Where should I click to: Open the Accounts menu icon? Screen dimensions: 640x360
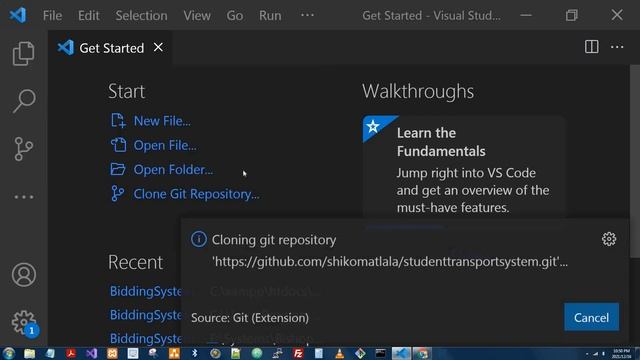click(24, 274)
